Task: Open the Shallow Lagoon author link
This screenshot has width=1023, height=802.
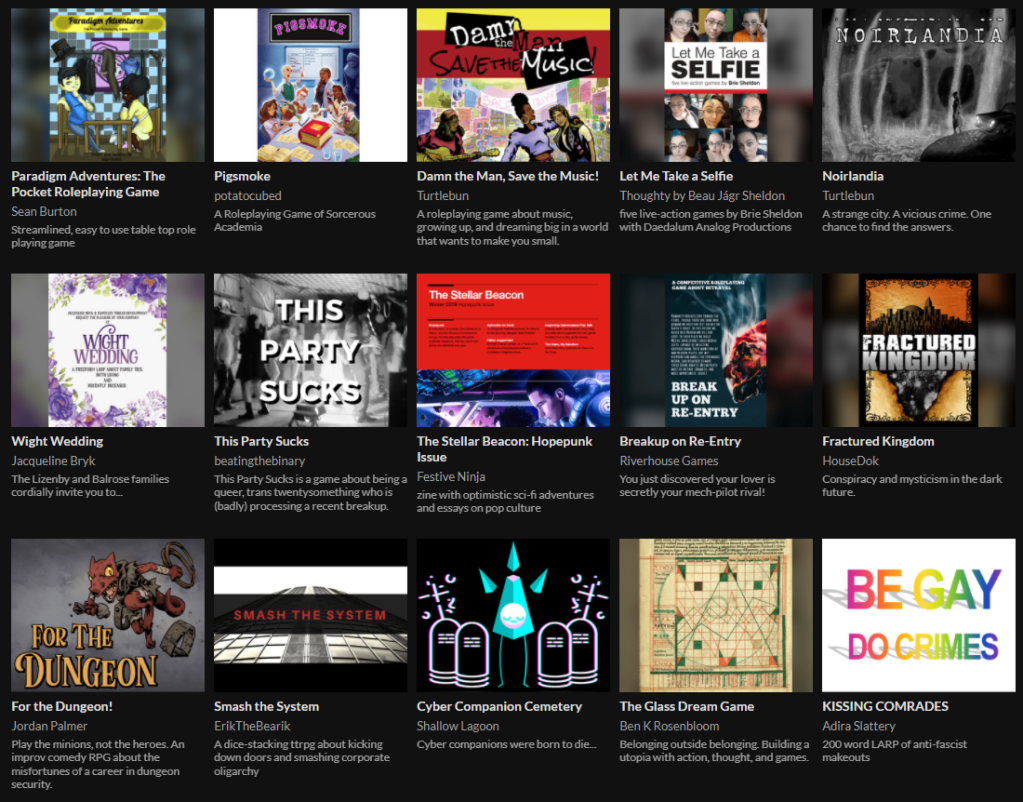Action: (x=457, y=726)
